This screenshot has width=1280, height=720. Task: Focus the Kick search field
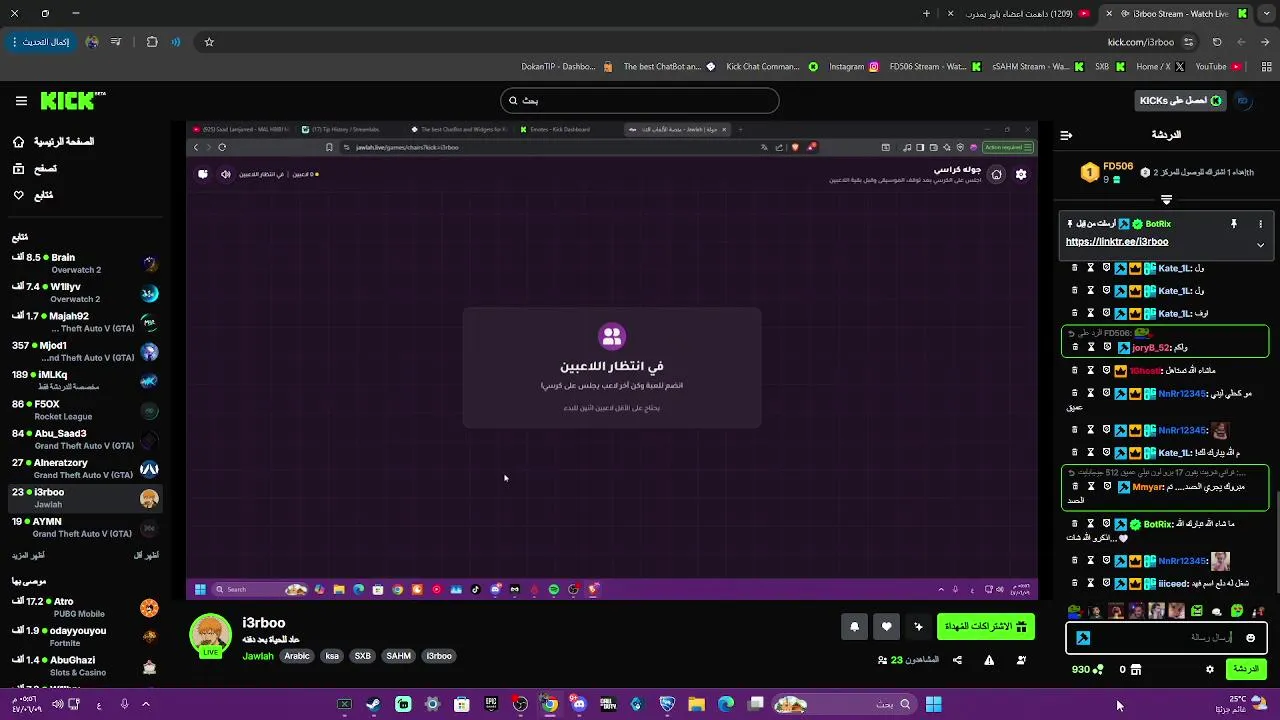[x=640, y=100]
